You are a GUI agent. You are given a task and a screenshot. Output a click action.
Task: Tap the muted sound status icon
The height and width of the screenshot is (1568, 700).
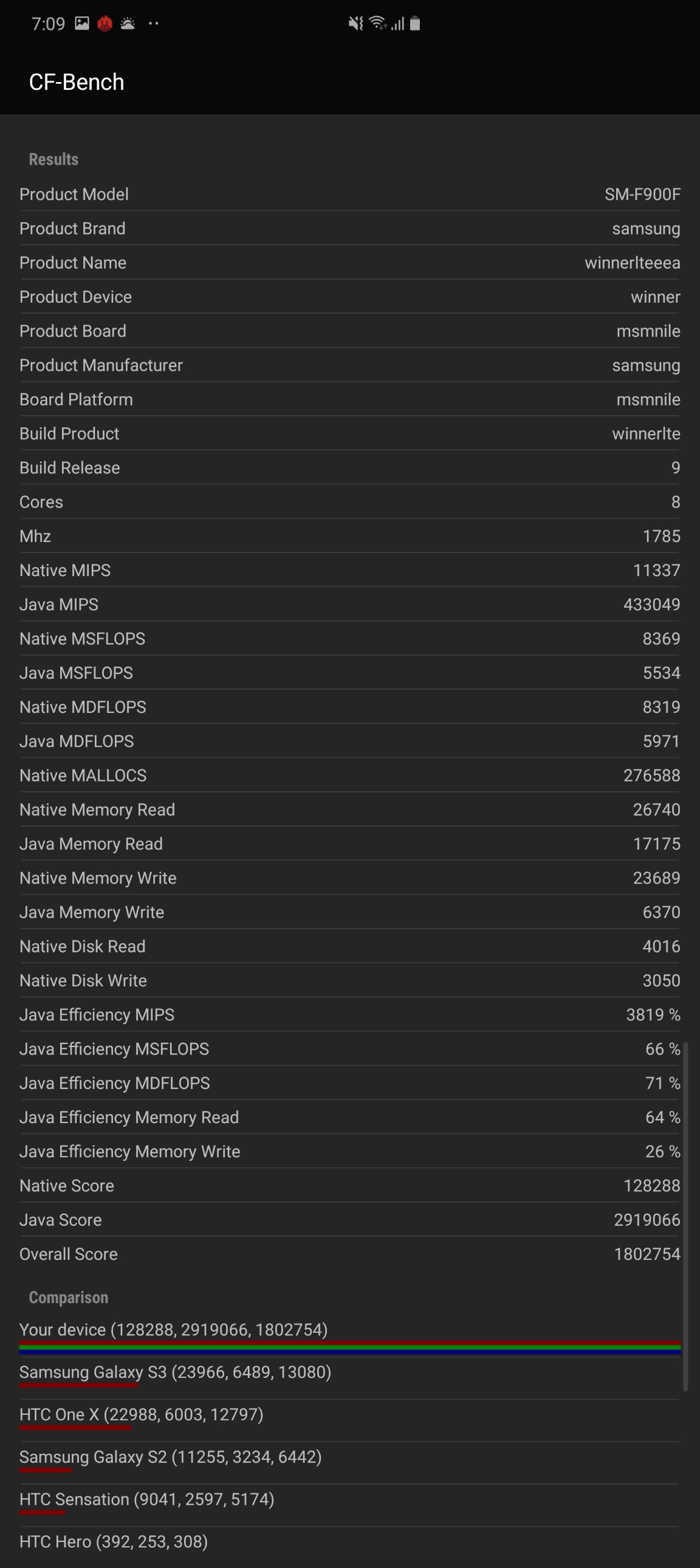[355, 24]
